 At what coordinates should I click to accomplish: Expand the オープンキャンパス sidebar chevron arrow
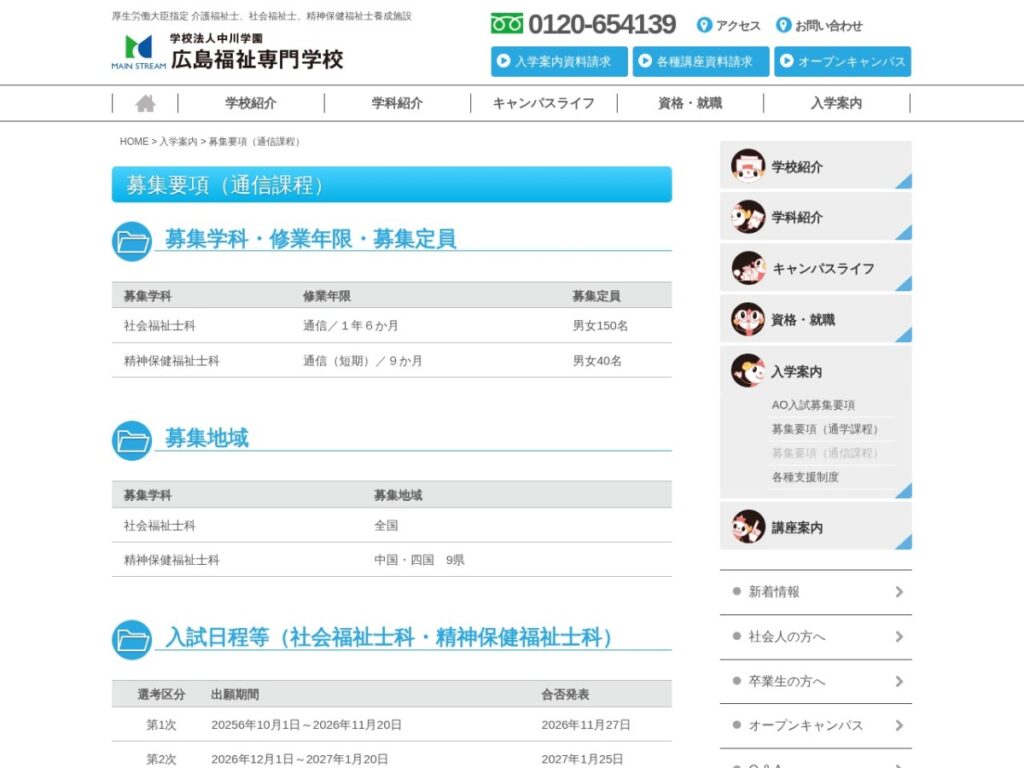(899, 725)
